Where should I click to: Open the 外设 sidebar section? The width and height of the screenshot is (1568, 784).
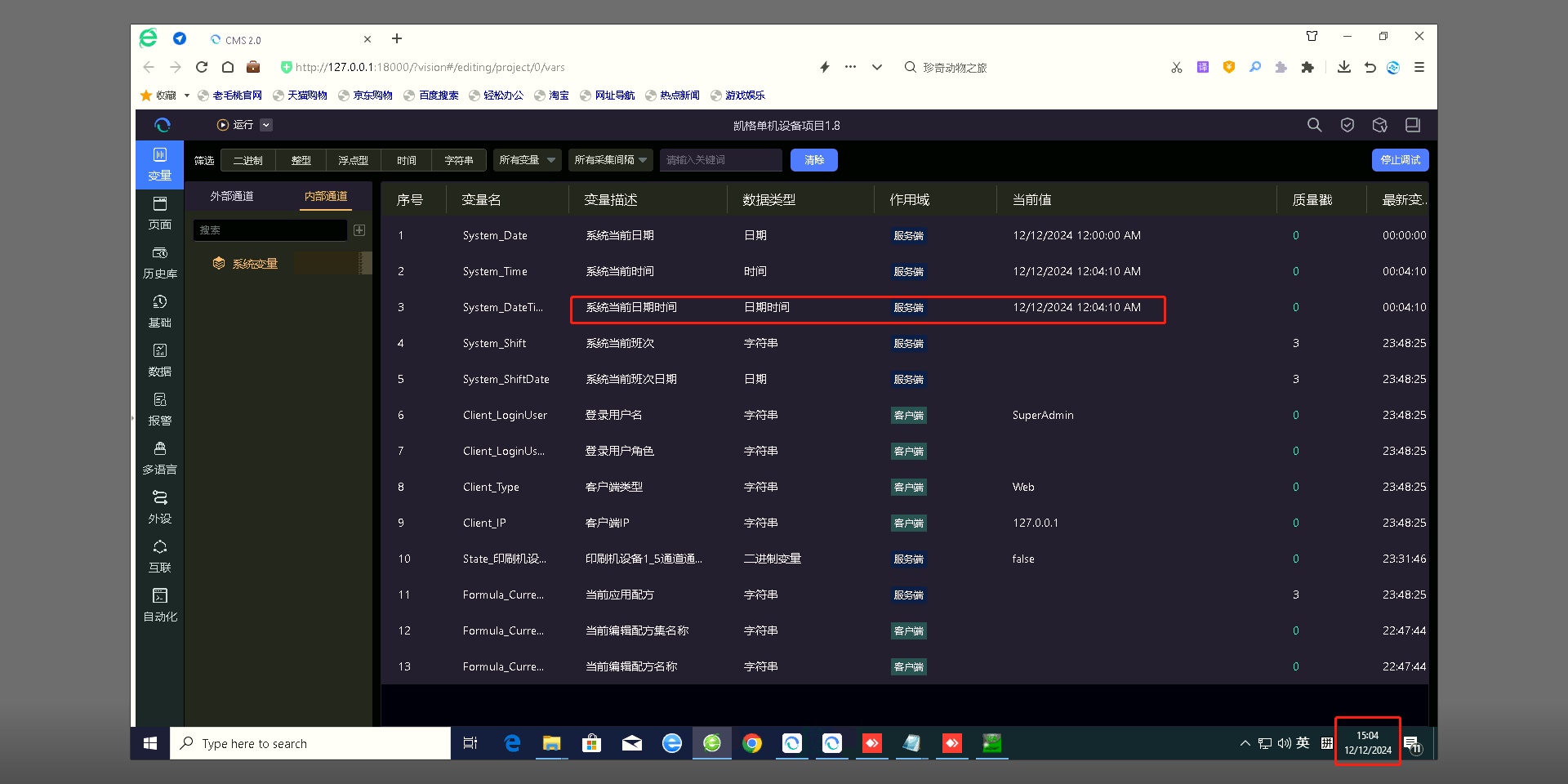coord(160,507)
